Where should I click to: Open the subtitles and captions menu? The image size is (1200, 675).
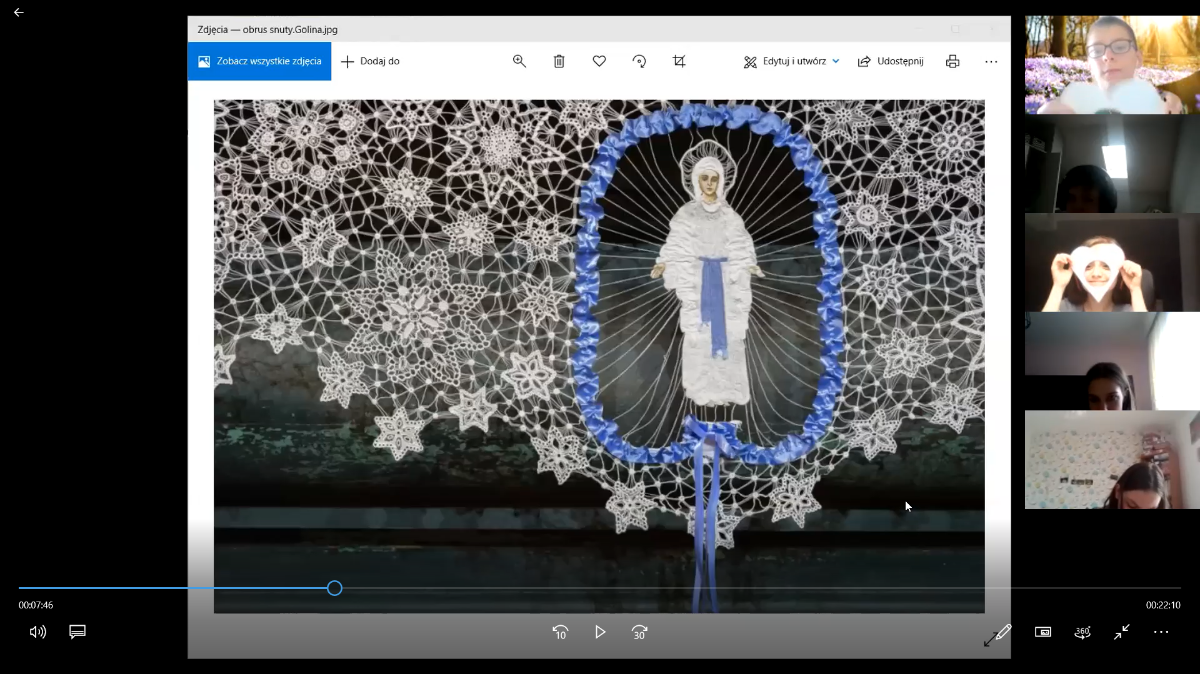77,632
